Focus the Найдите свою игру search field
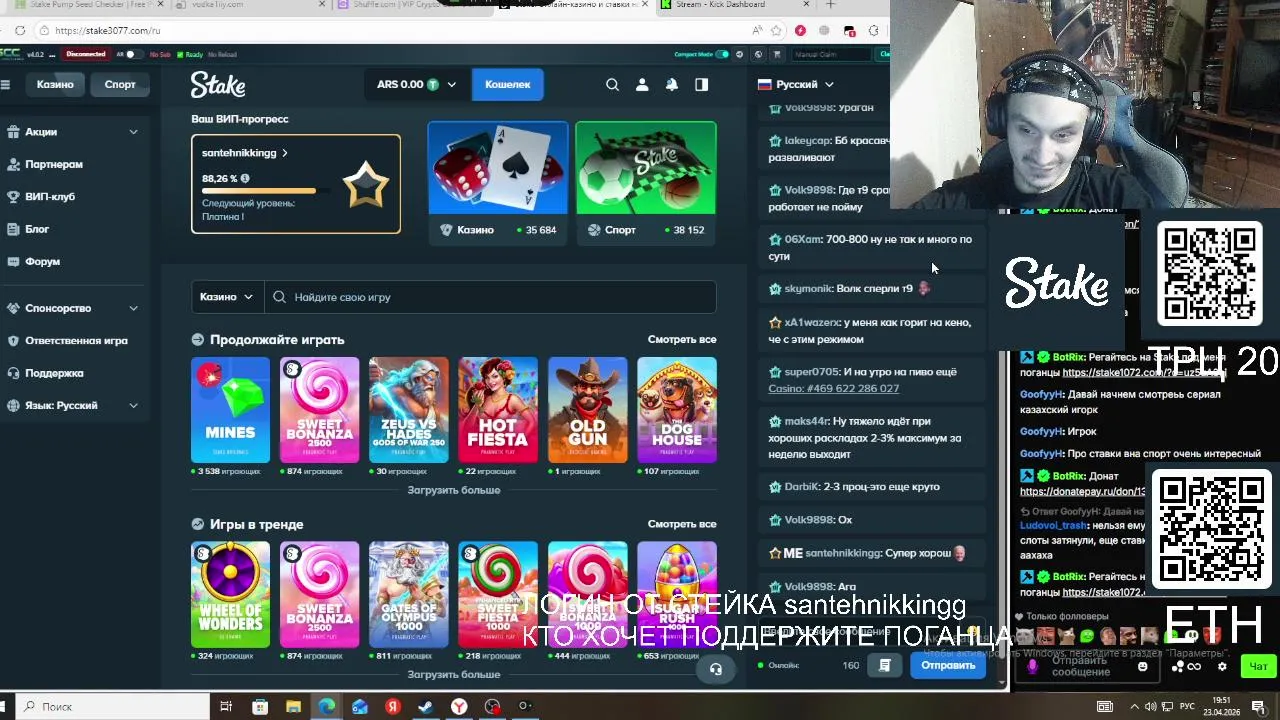The width and height of the screenshot is (1280, 720). pyautogui.click(x=490, y=297)
